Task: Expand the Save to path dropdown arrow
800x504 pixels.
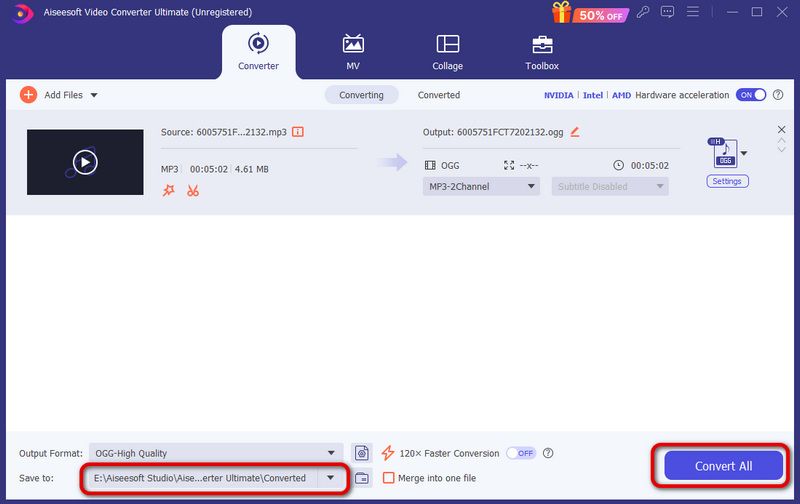Action: tap(330, 478)
